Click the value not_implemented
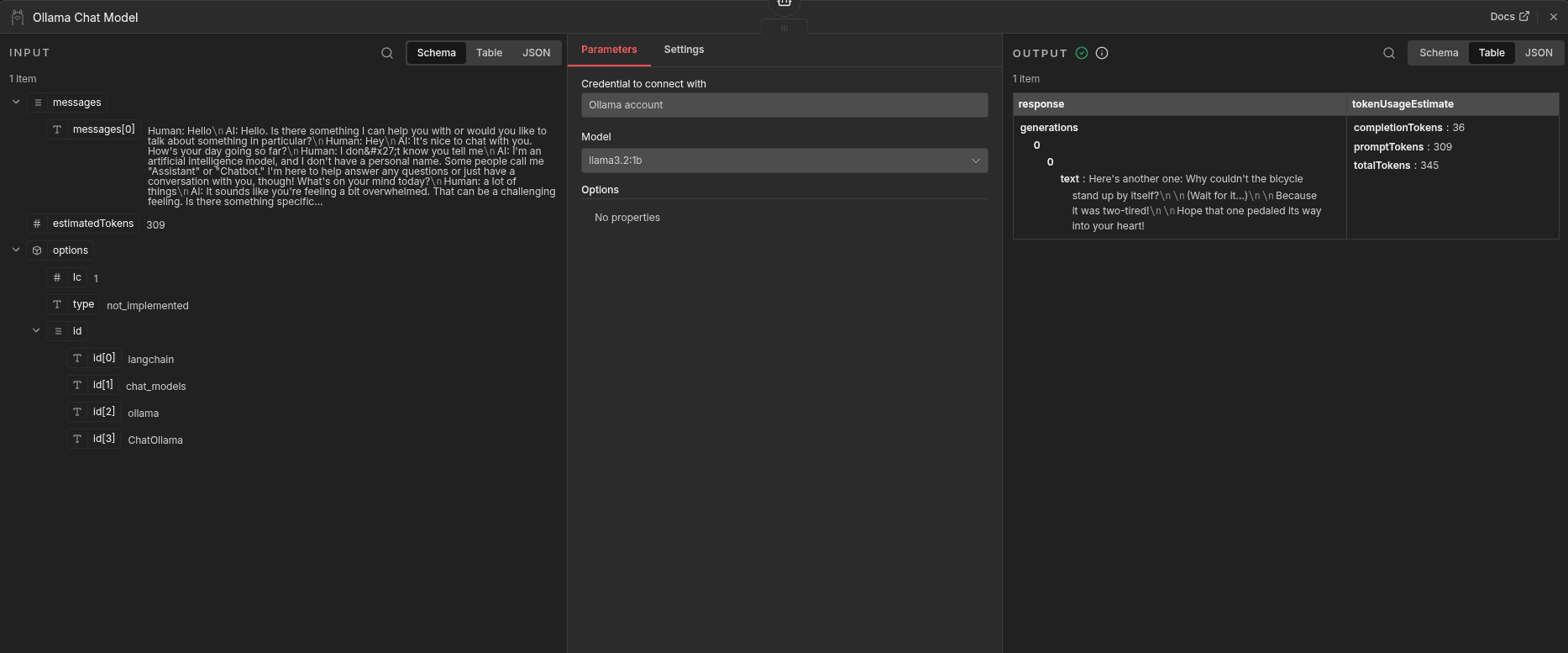The image size is (1568, 653). (148, 306)
